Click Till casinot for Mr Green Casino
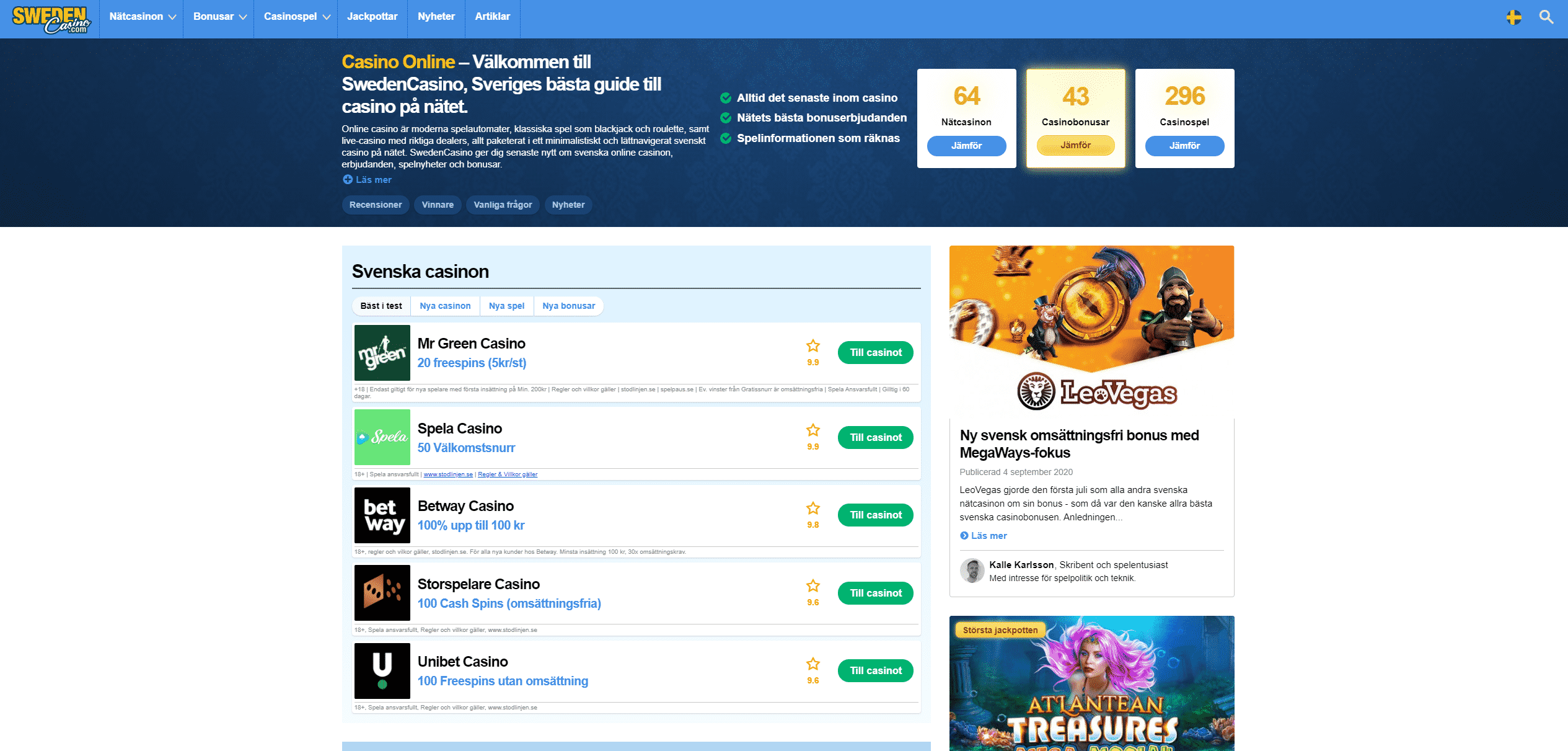The width and height of the screenshot is (1568, 751). tap(875, 353)
